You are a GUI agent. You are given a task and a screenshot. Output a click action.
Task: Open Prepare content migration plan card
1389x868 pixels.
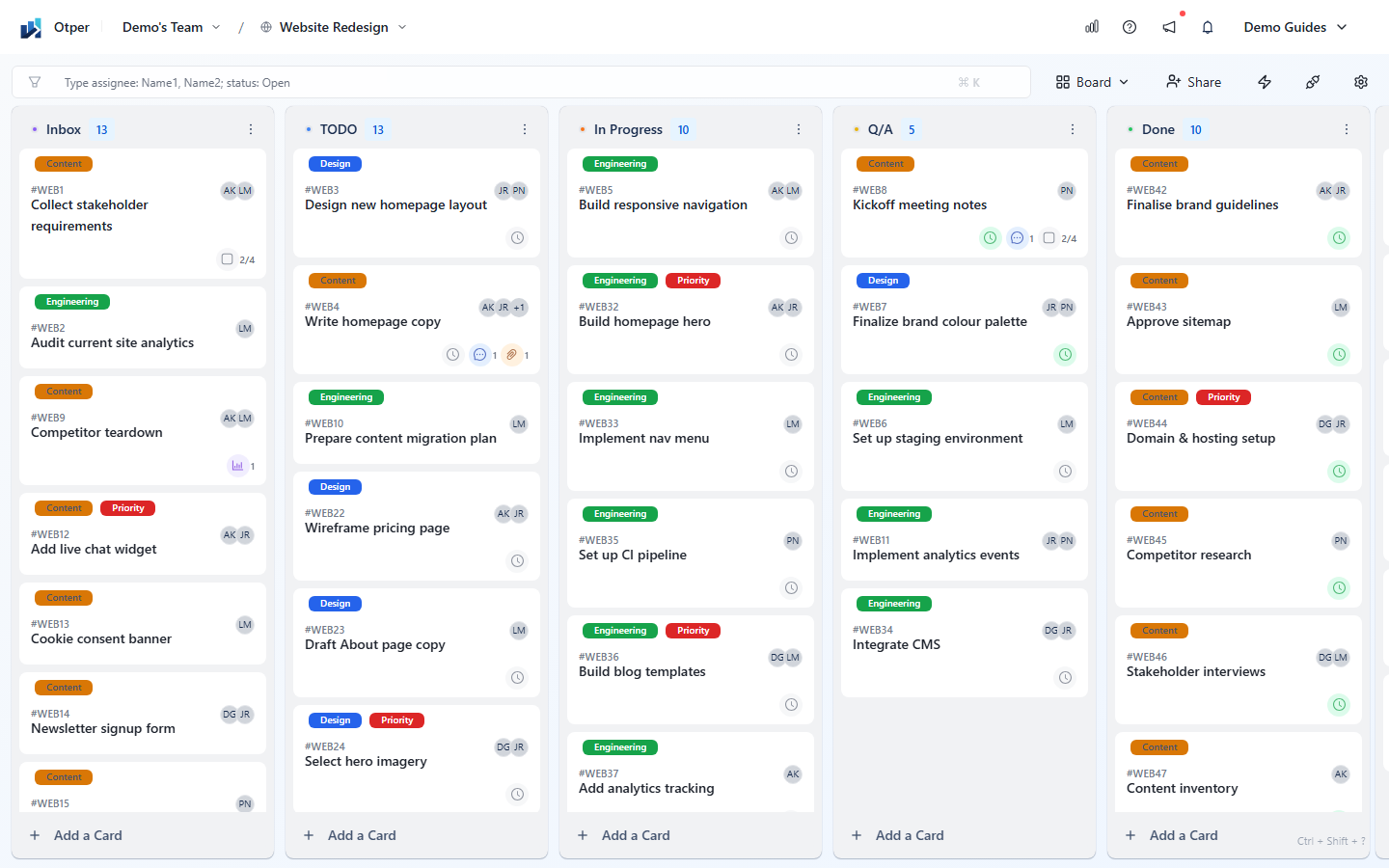[417, 422]
